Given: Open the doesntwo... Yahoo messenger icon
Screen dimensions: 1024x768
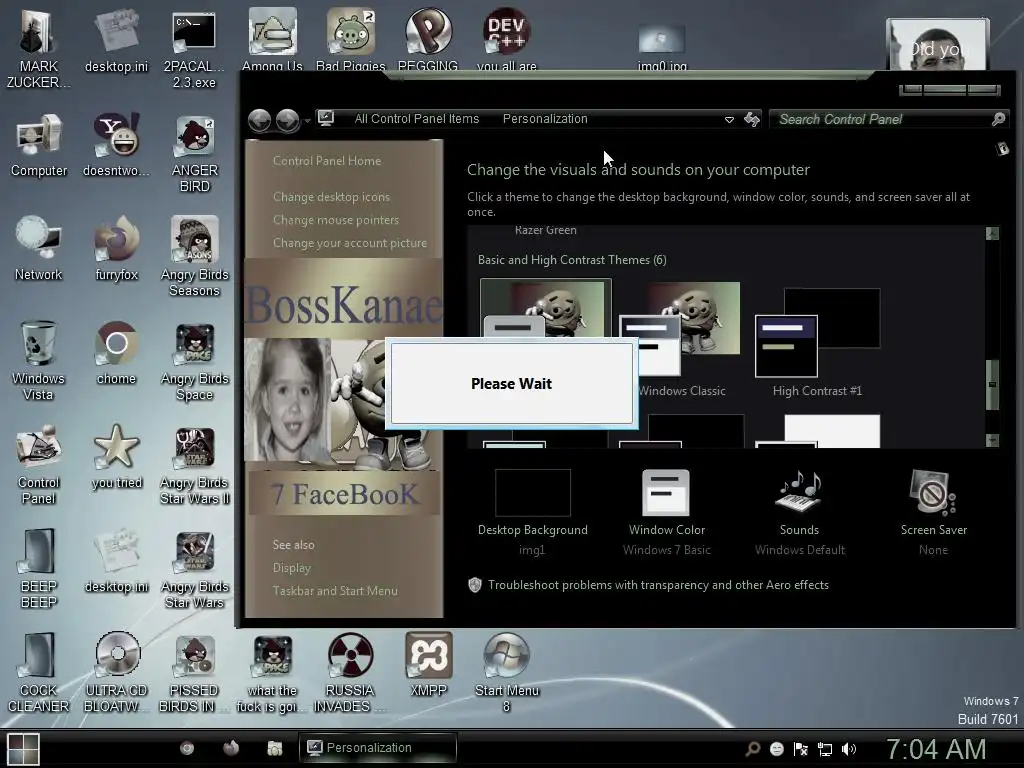Looking at the screenshot, I should 116,145.
